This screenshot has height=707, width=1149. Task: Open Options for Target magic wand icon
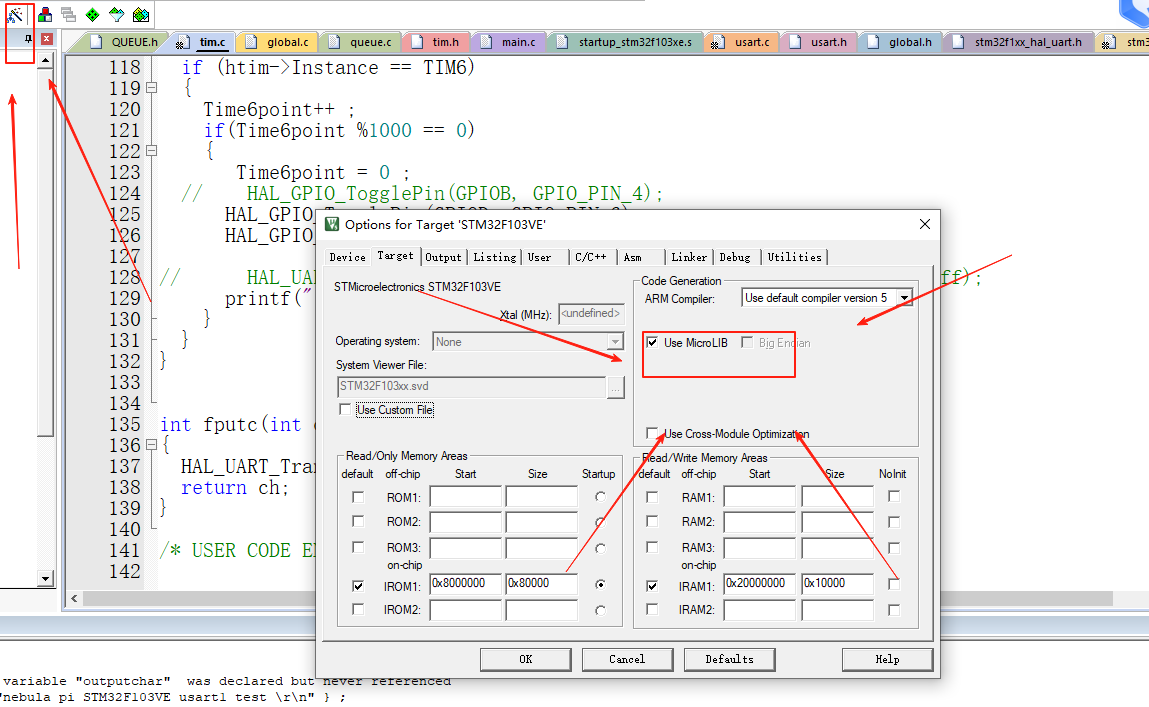point(15,14)
